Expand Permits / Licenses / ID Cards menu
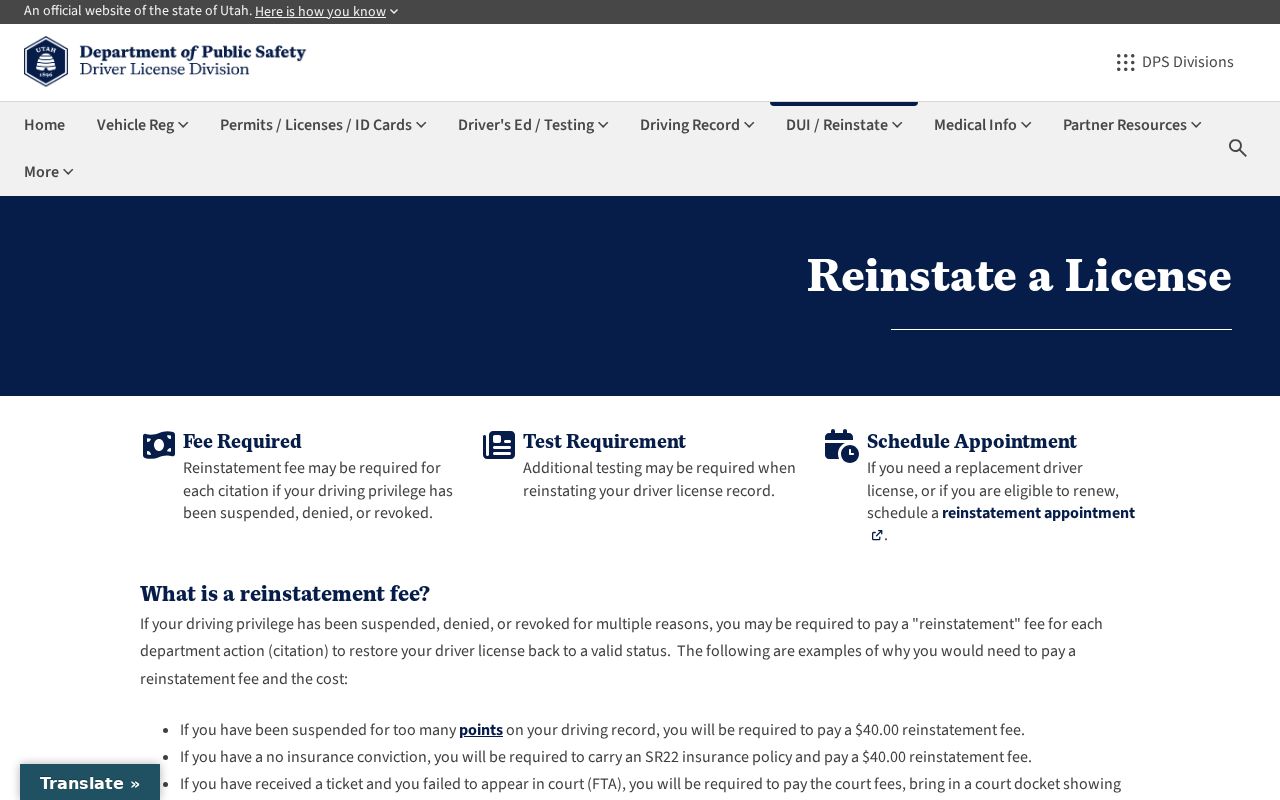The height and width of the screenshot is (800, 1280). coord(323,125)
